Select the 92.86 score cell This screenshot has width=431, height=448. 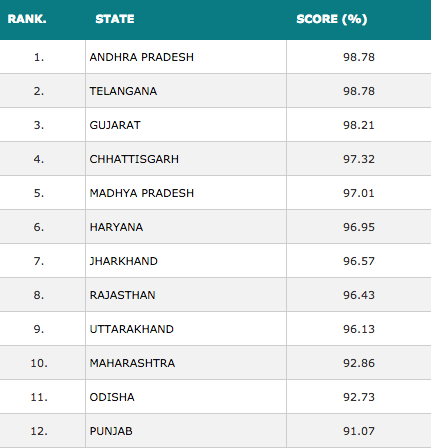[359, 363]
